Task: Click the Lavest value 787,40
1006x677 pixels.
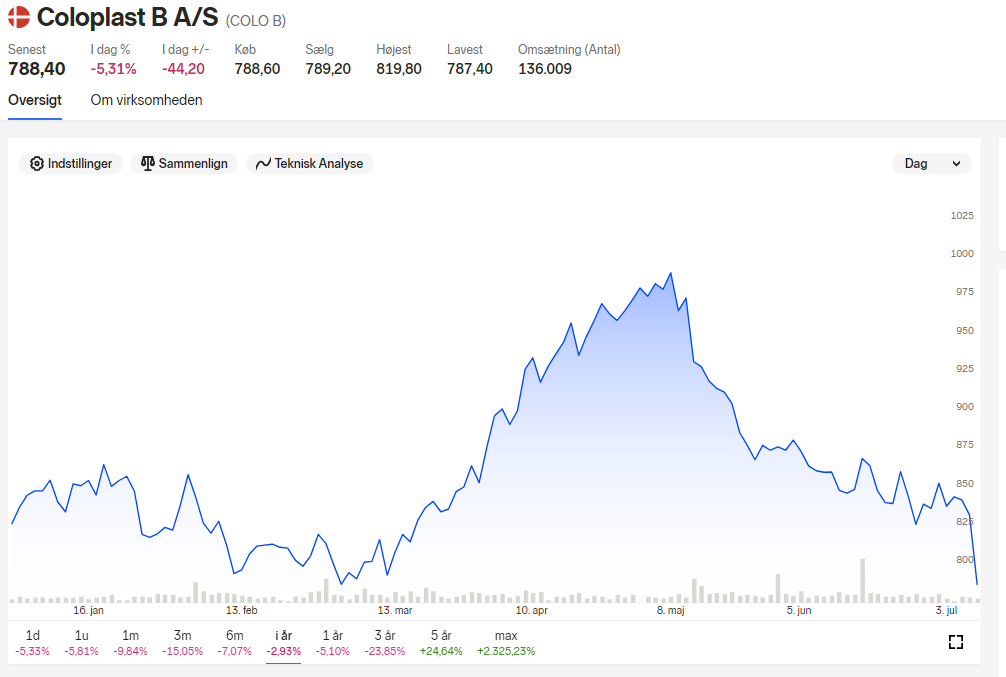Action: (x=470, y=69)
